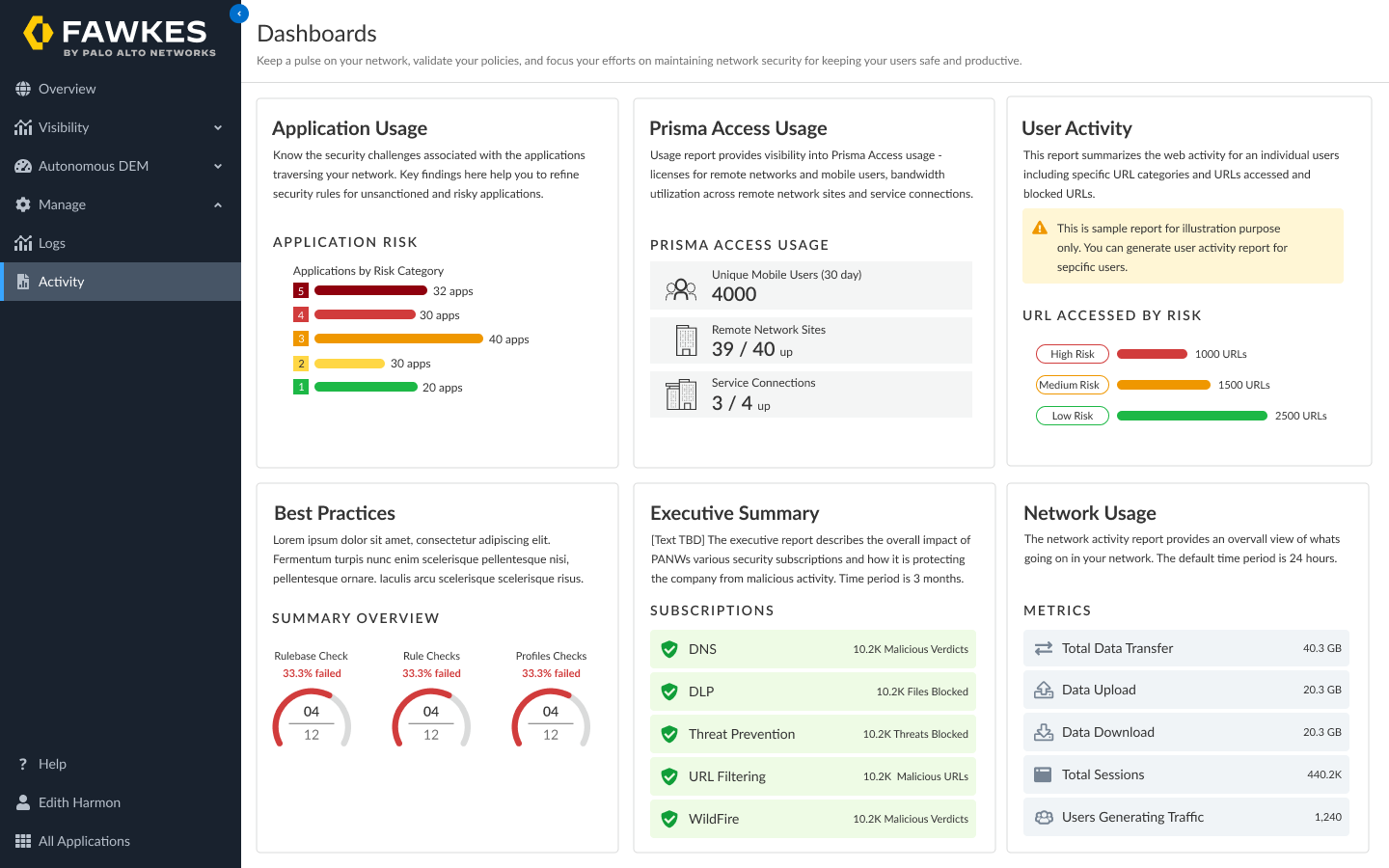Viewport: 1389px width, 868px height.
Task: Open the Manage menu item
Action: click(121, 204)
